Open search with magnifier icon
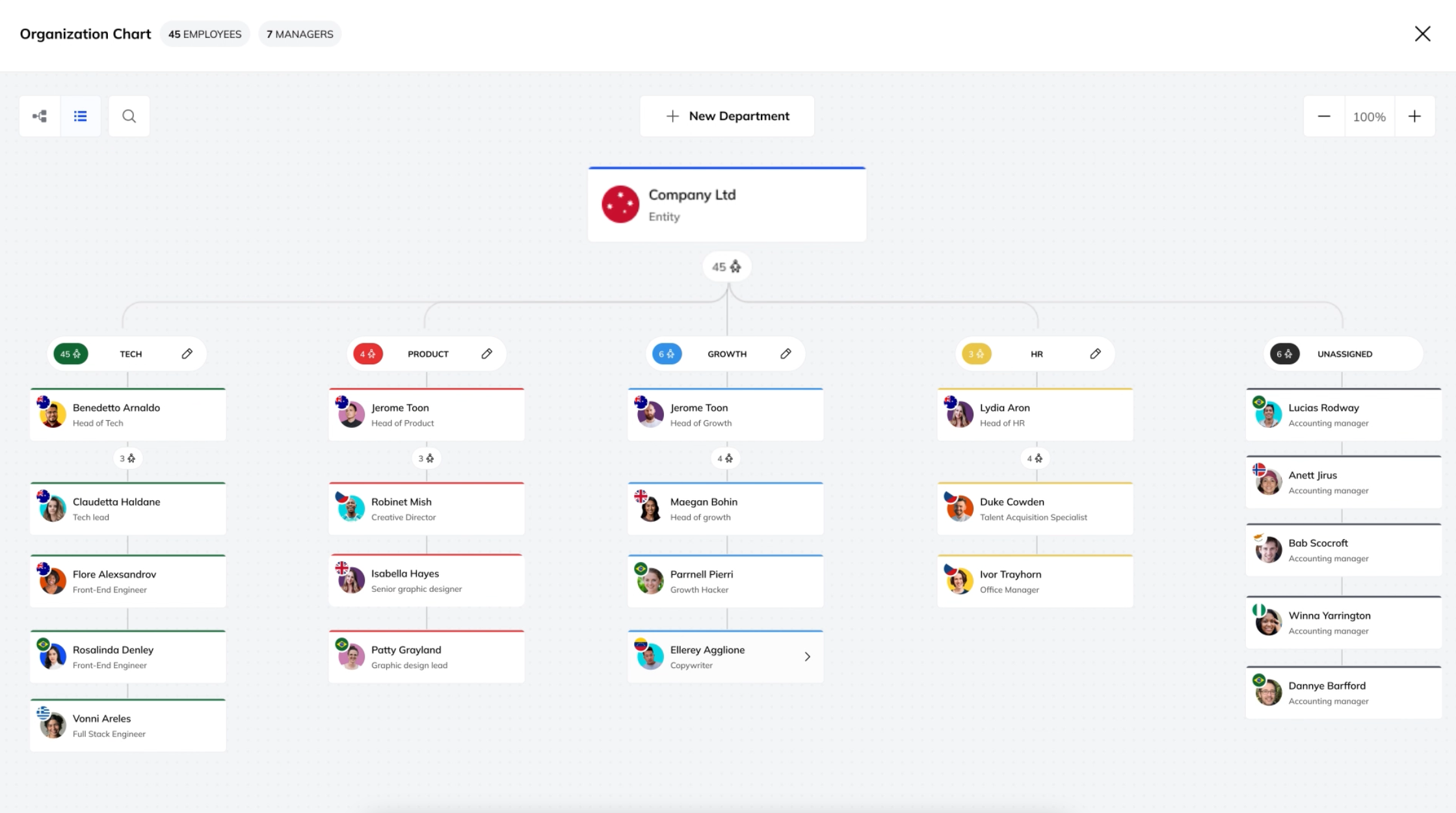The image size is (1456, 813). pyautogui.click(x=129, y=116)
